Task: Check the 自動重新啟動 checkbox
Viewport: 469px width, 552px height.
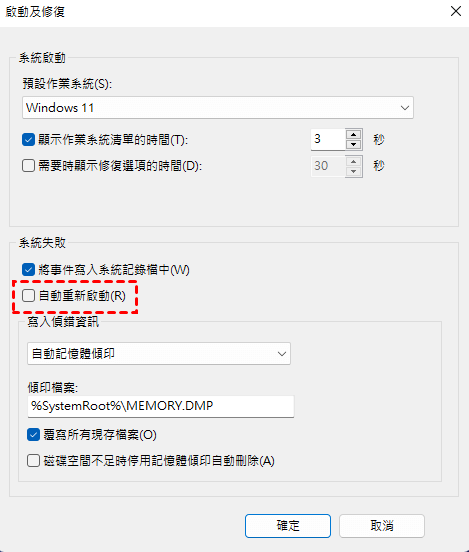Action: coord(29,296)
